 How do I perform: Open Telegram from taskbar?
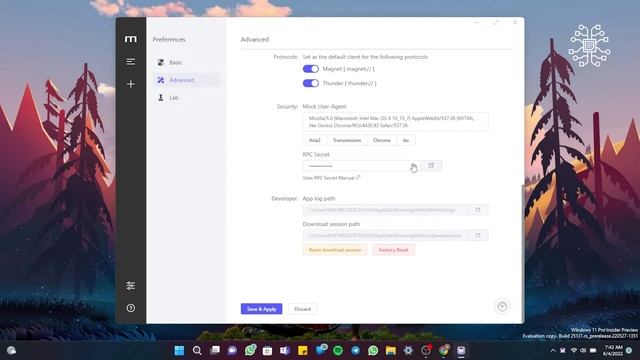[x=356, y=351]
